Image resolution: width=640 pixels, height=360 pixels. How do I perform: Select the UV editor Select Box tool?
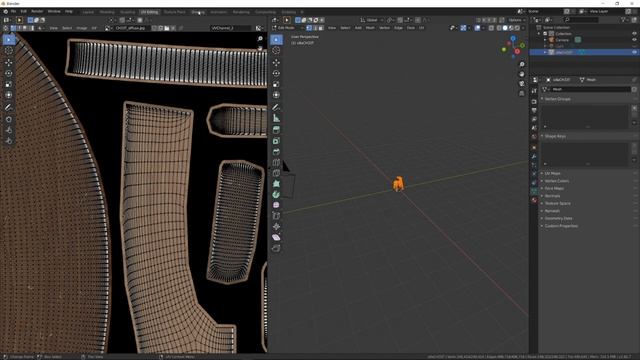click(x=9, y=40)
